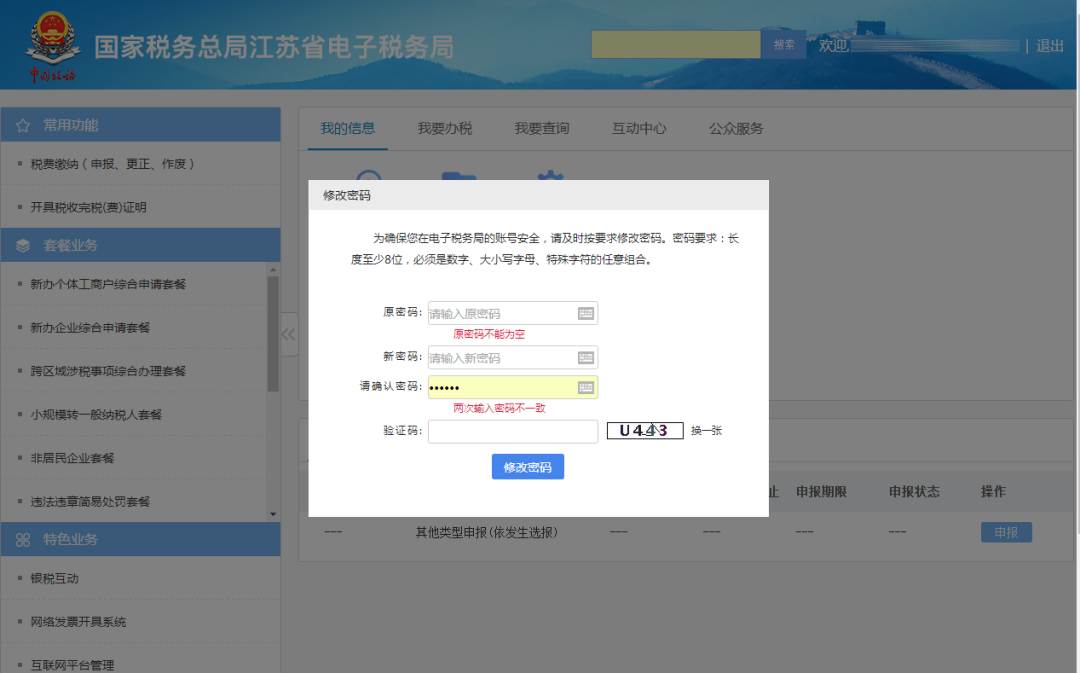Click 换一张 to refresh captcha
1080x673 pixels.
point(706,431)
